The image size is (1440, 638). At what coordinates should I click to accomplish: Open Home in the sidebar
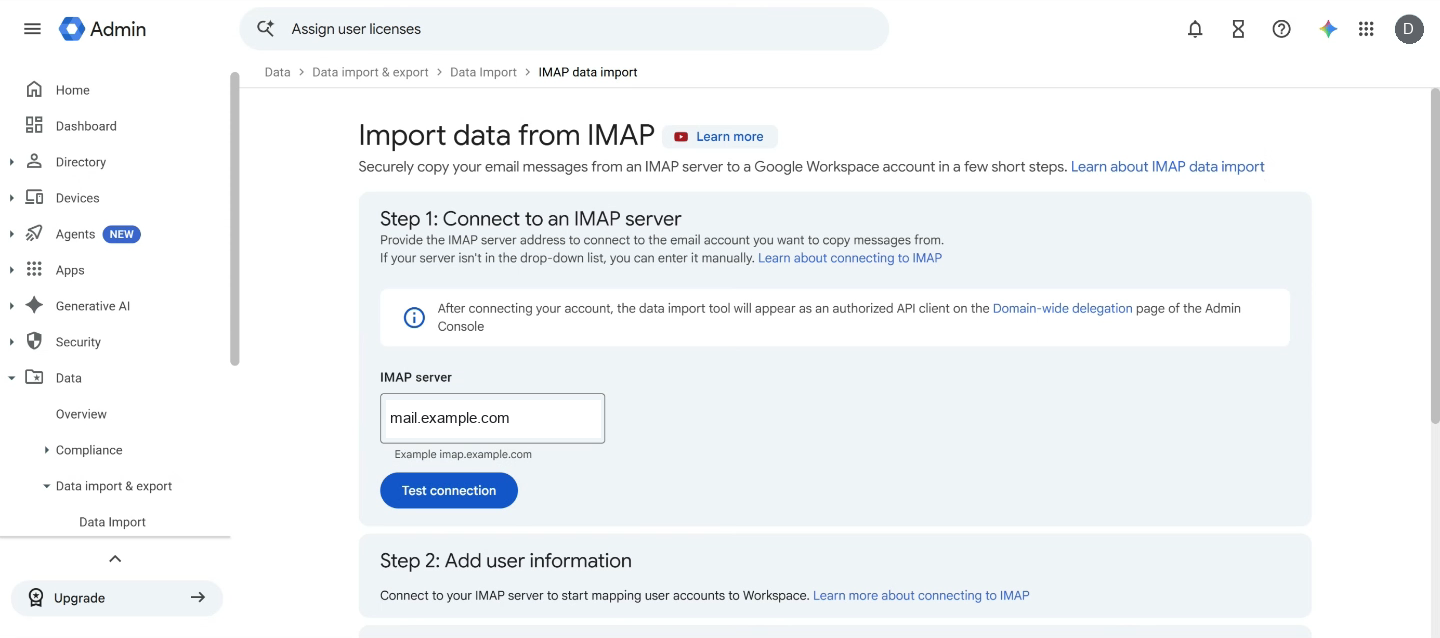click(73, 90)
